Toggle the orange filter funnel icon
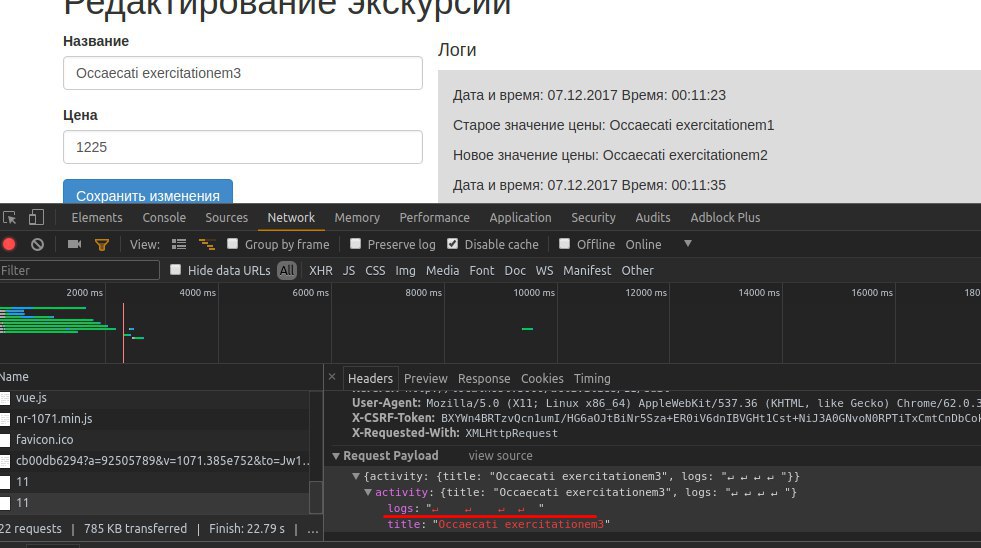Viewport: 981px width, 548px height. pos(101,245)
